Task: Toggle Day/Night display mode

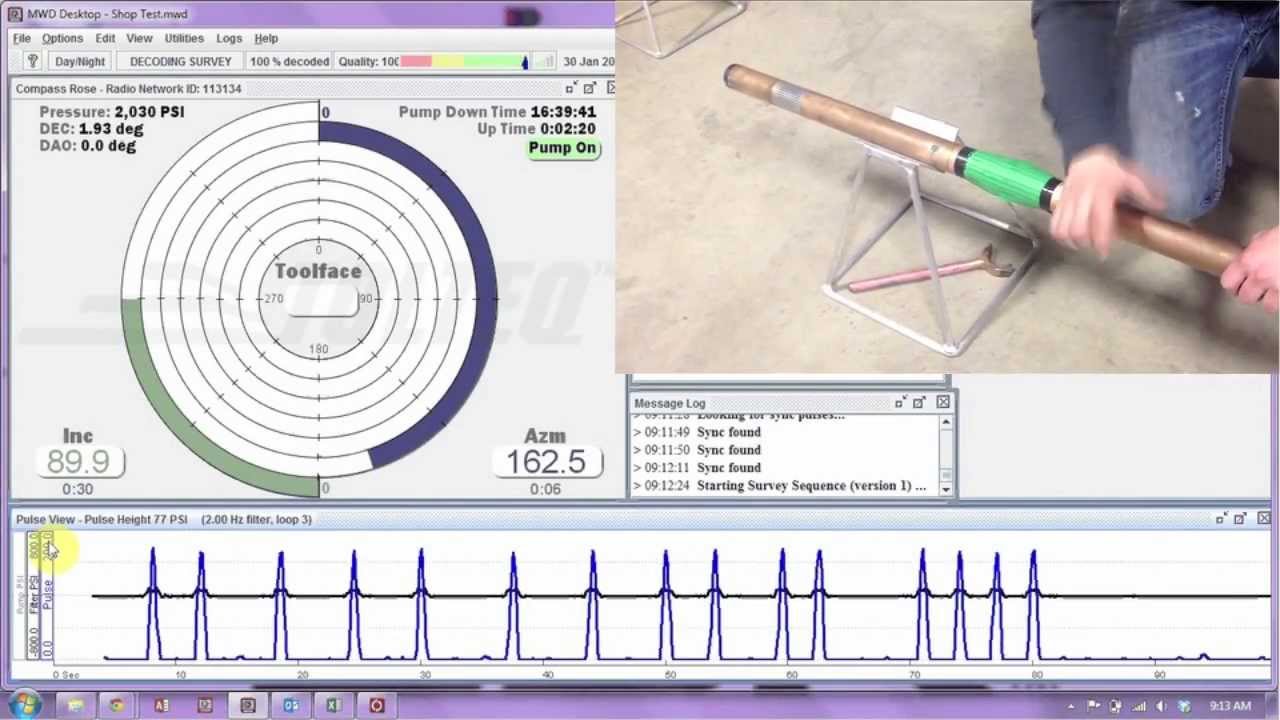Action: pyautogui.click(x=80, y=61)
